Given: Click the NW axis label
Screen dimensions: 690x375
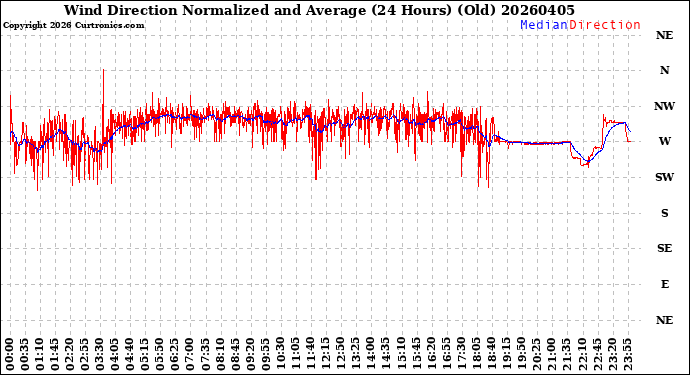Looking at the screenshot, I should [x=664, y=106].
